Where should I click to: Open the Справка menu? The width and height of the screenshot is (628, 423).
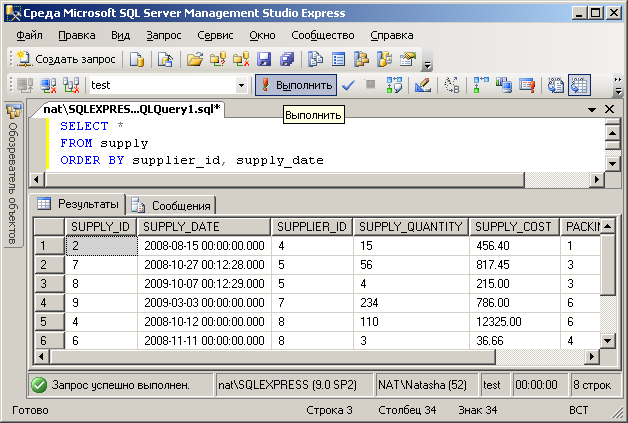pyautogui.click(x=392, y=35)
